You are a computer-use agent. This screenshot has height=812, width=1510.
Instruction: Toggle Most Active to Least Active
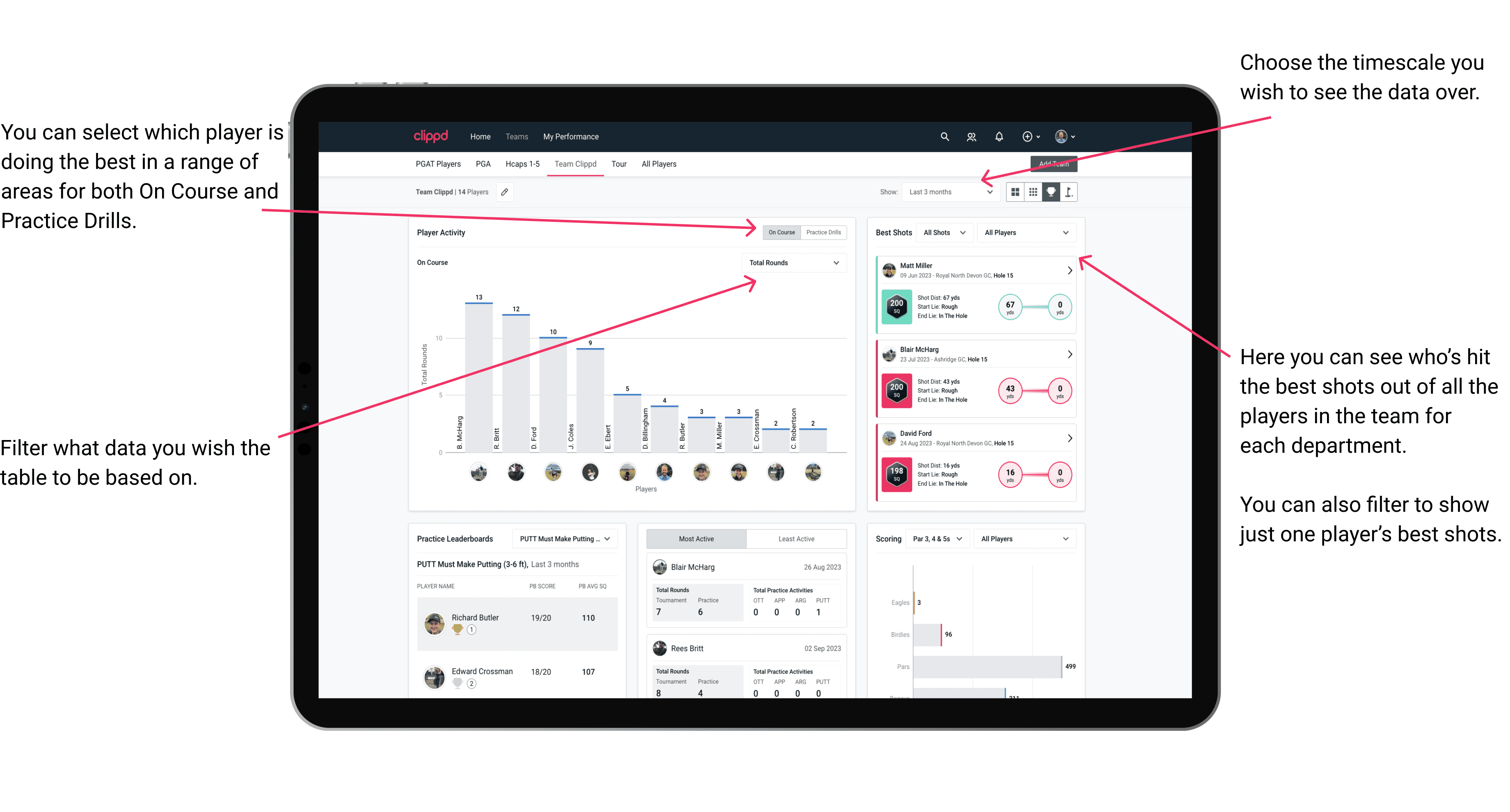[x=800, y=540]
